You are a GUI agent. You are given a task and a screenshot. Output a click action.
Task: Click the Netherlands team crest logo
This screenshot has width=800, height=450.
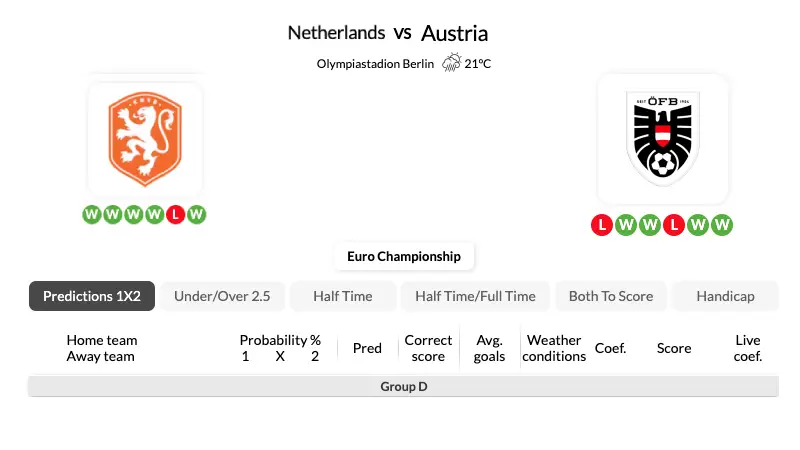click(145, 139)
